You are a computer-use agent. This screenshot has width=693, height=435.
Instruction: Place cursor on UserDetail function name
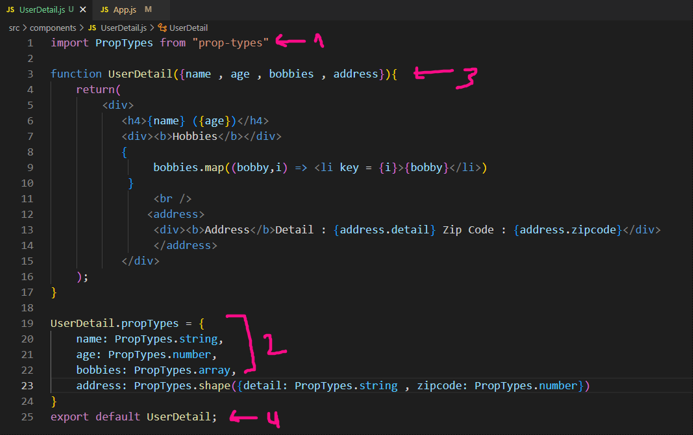144,74
